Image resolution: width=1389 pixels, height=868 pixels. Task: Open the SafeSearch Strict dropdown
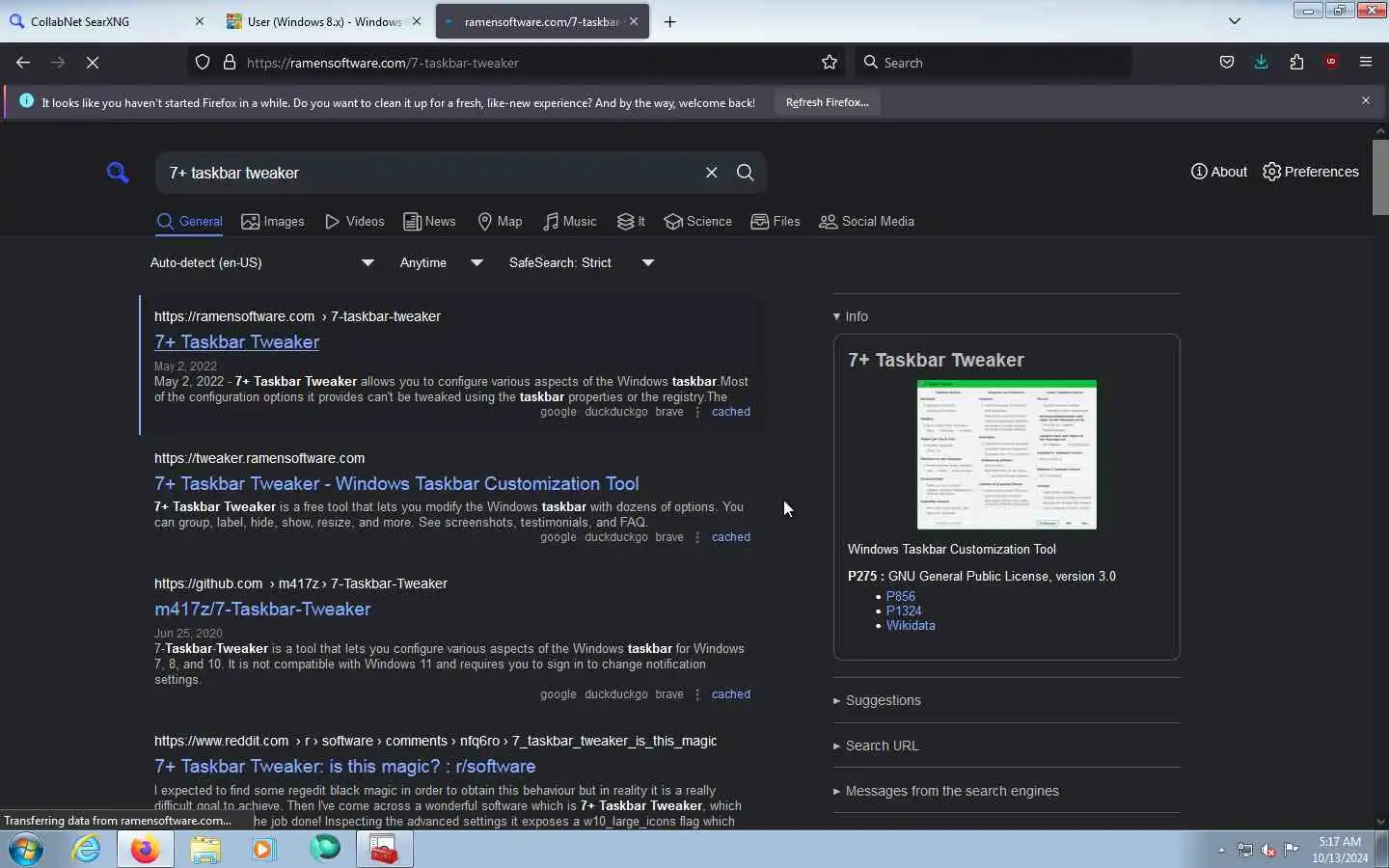click(x=582, y=262)
